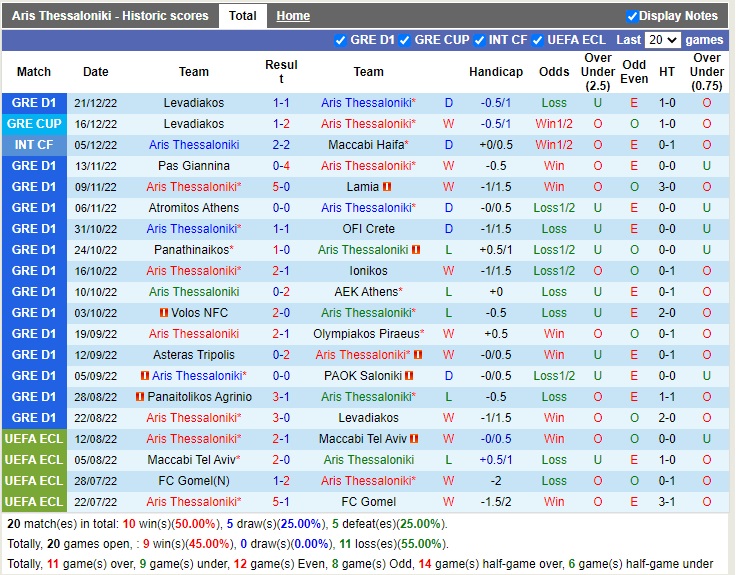Click the Match column header
736x575 pixels.
[34, 72]
